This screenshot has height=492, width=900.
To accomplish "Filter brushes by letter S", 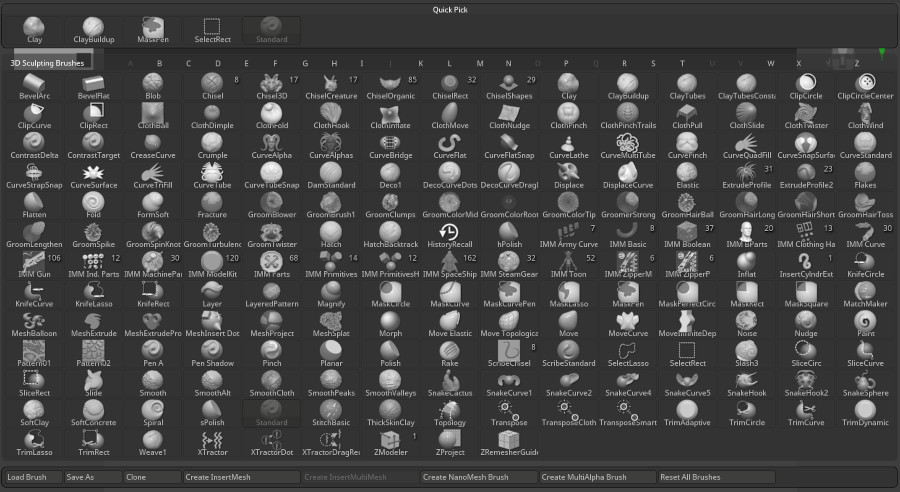I will pos(653,63).
